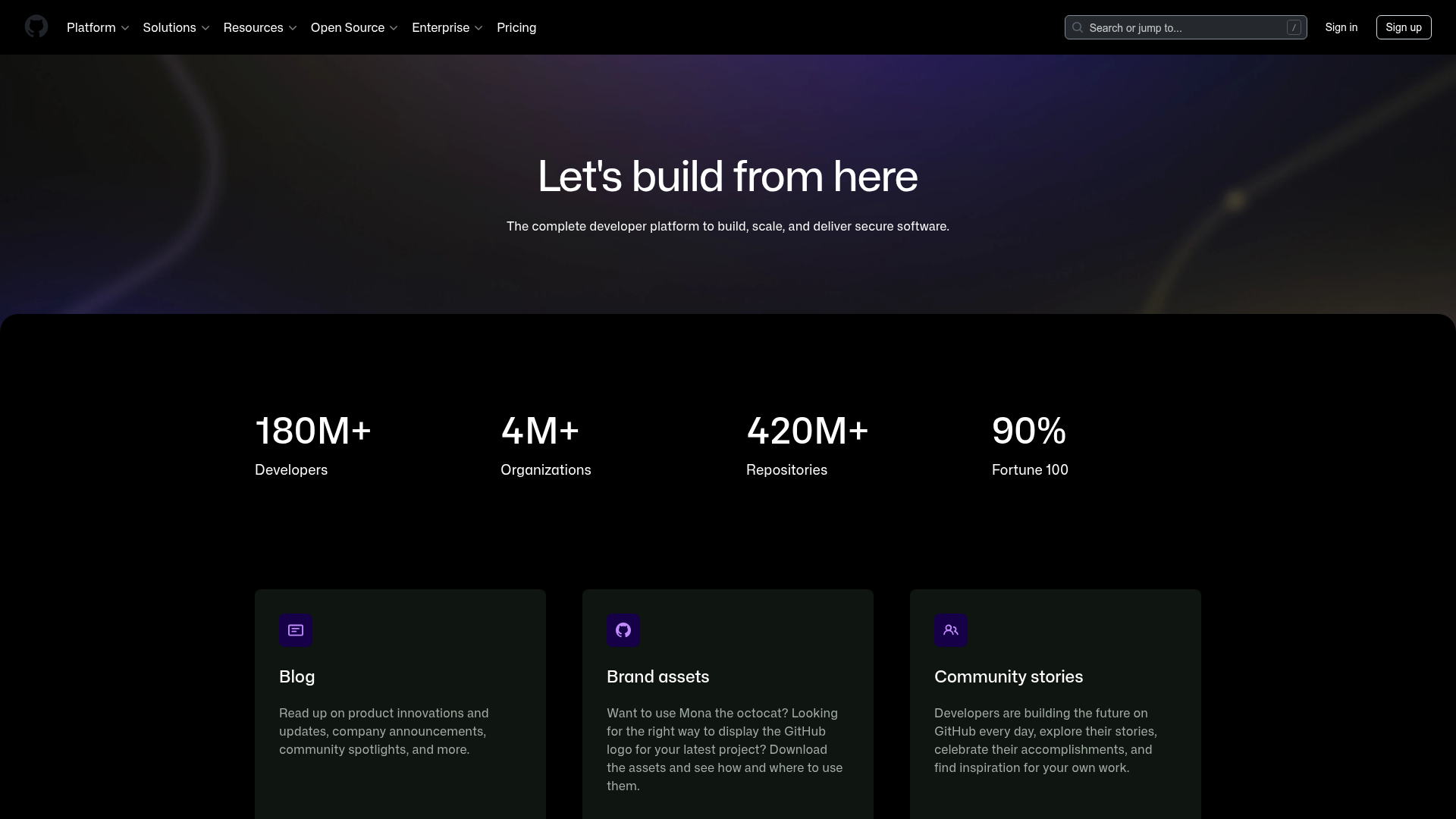The height and width of the screenshot is (819, 1456).
Task: Click the Organizations label
Action: [546, 470]
